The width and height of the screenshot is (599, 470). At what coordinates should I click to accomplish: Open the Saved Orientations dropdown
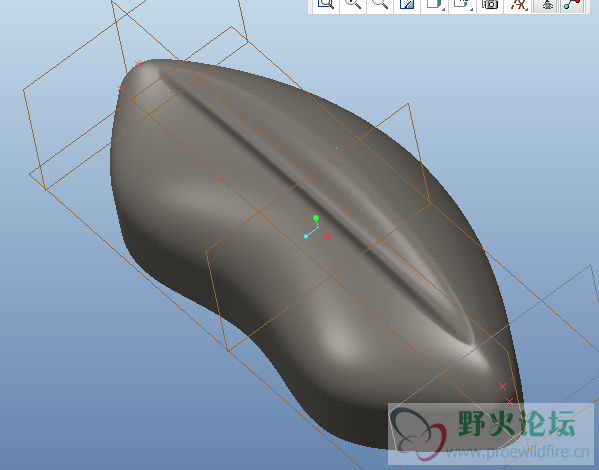(463, 5)
